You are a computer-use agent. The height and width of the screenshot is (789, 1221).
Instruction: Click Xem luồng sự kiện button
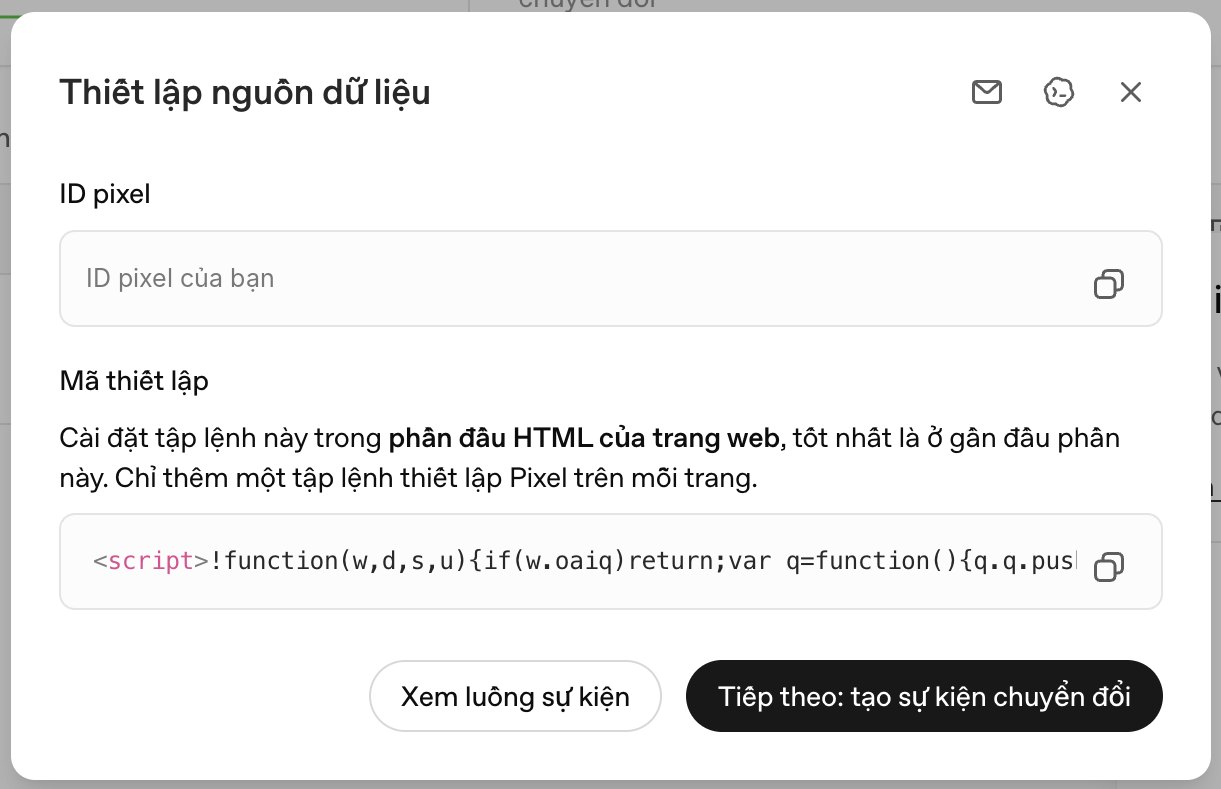515,696
